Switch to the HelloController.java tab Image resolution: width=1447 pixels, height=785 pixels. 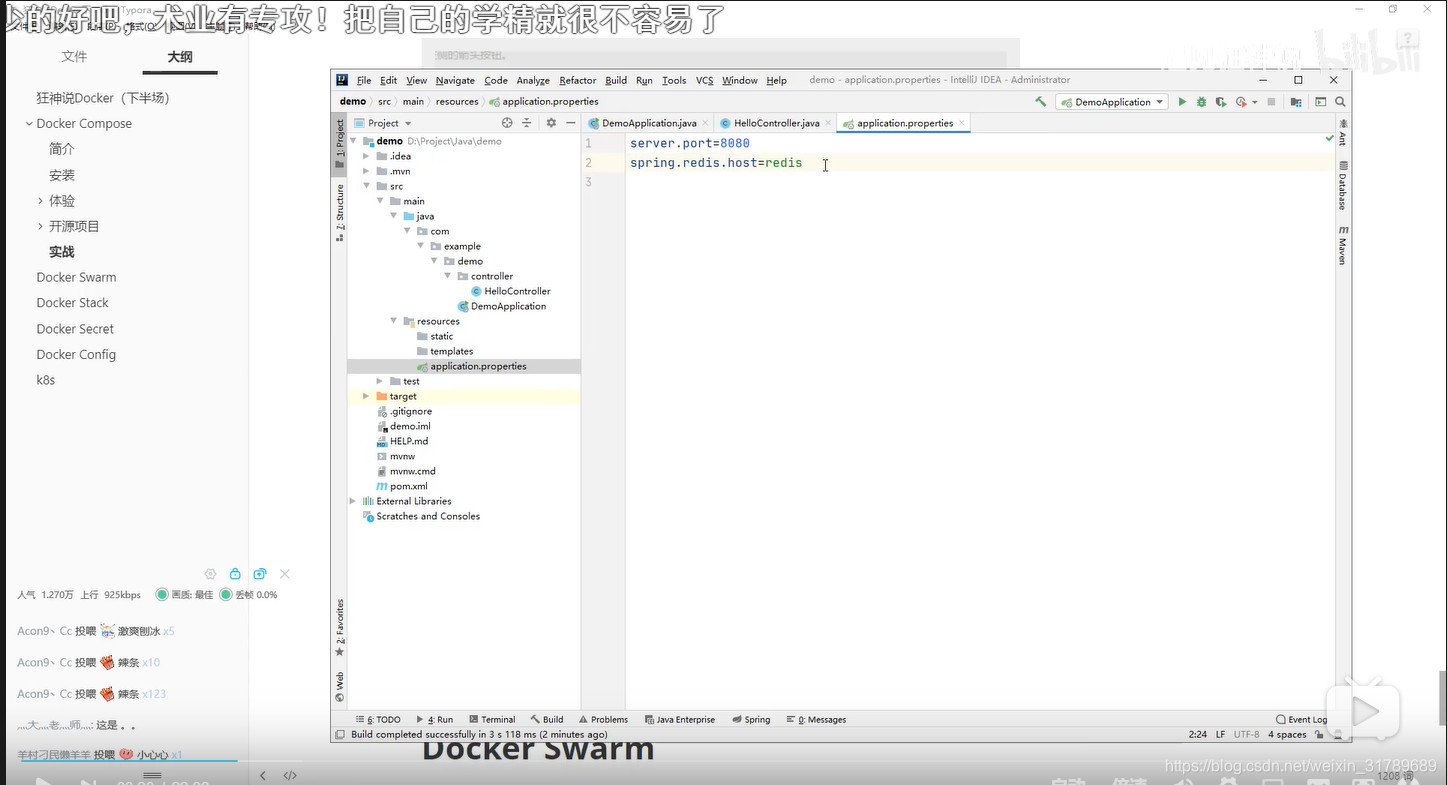click(776, 123)
